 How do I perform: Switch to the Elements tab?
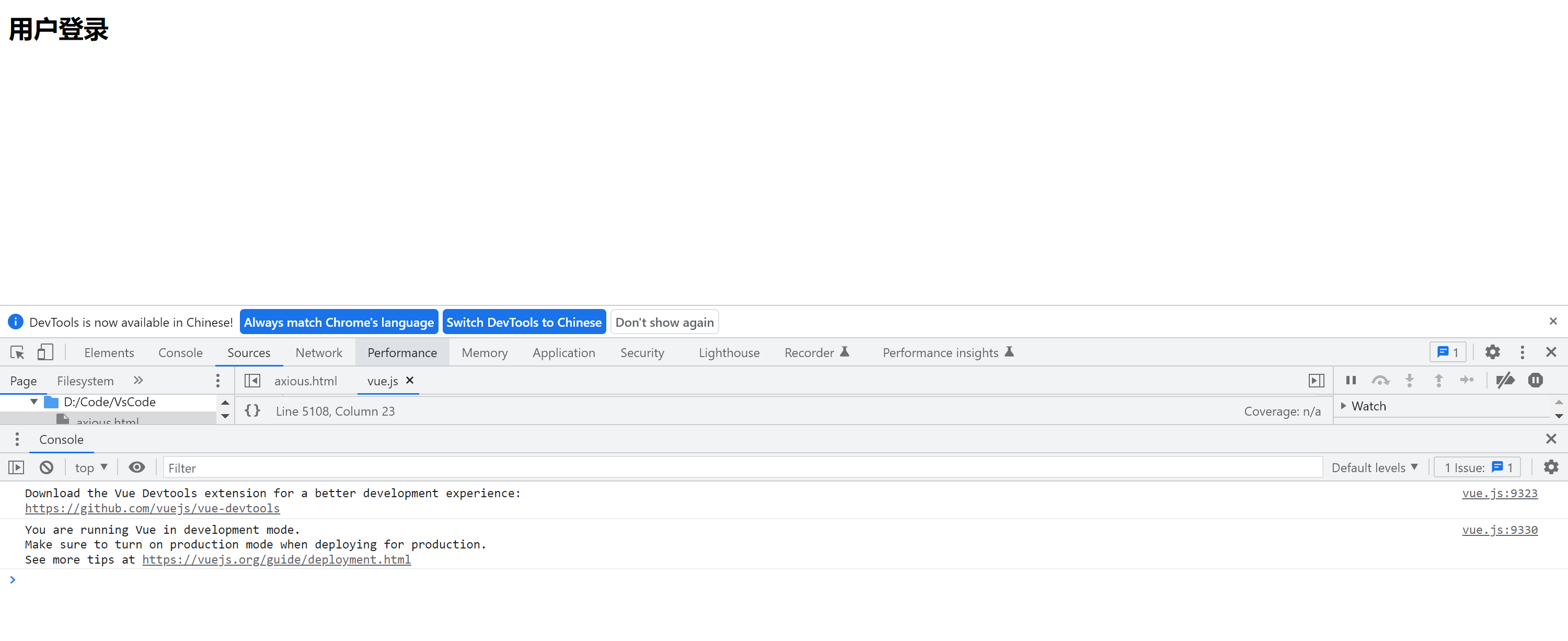109,352
